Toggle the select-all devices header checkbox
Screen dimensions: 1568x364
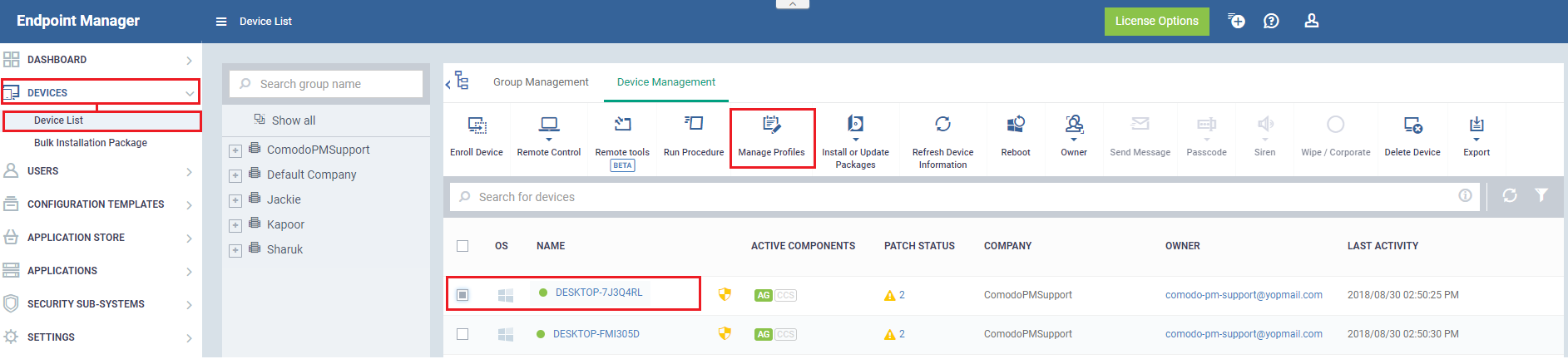pos(462,246)
